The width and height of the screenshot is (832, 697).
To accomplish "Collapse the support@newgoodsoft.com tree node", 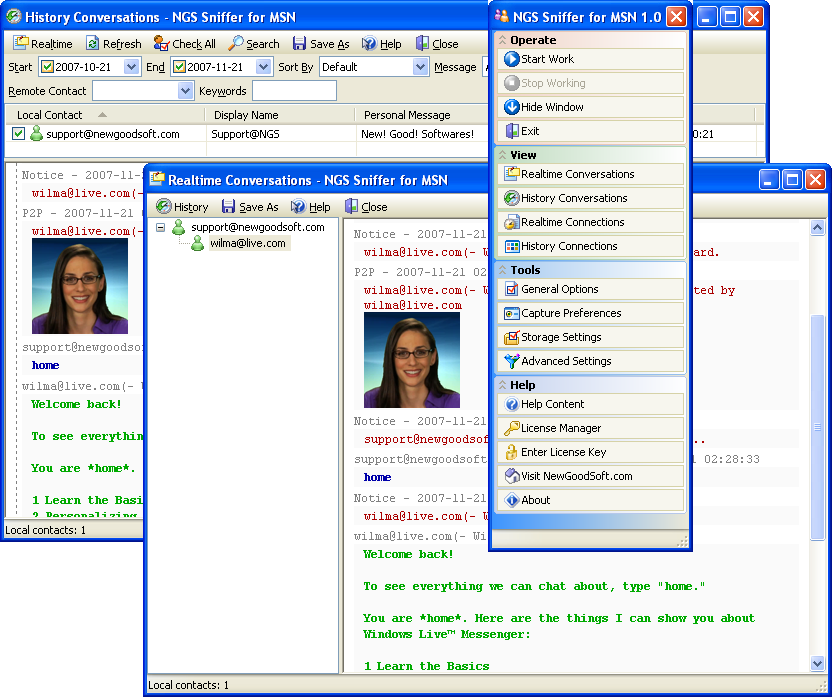I will coord(160,228).
